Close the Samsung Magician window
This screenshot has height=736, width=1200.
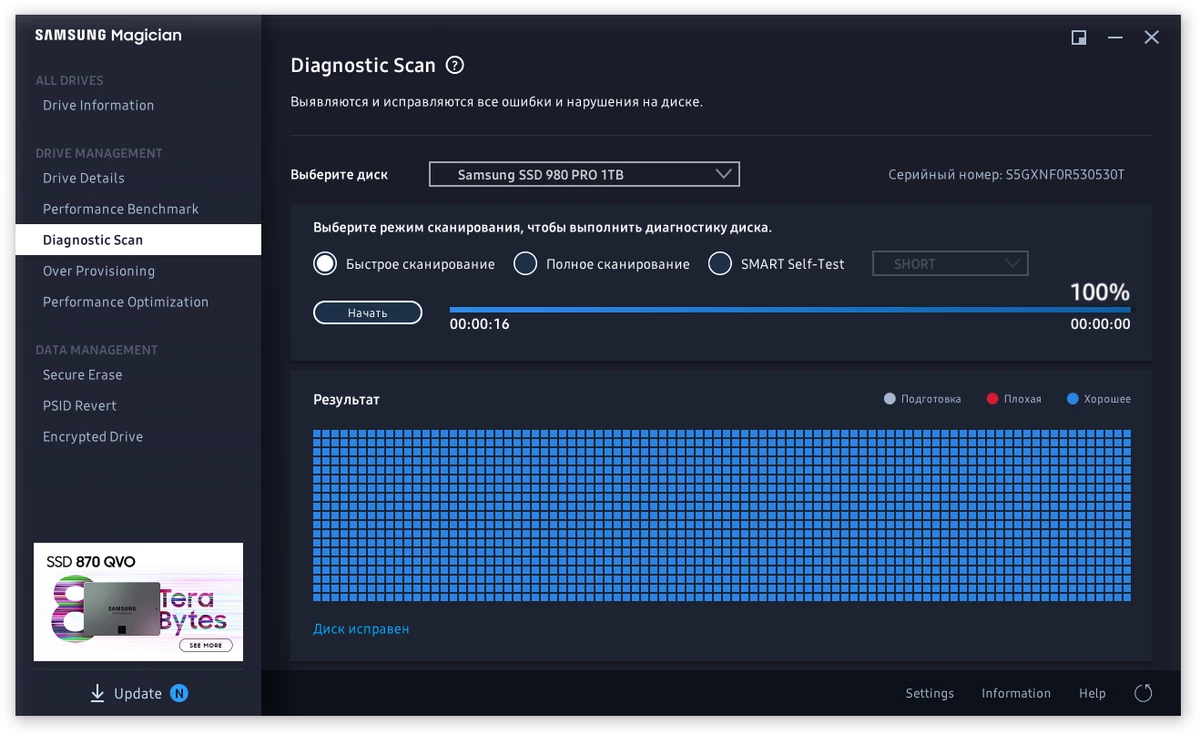[x=1152, y=38]
